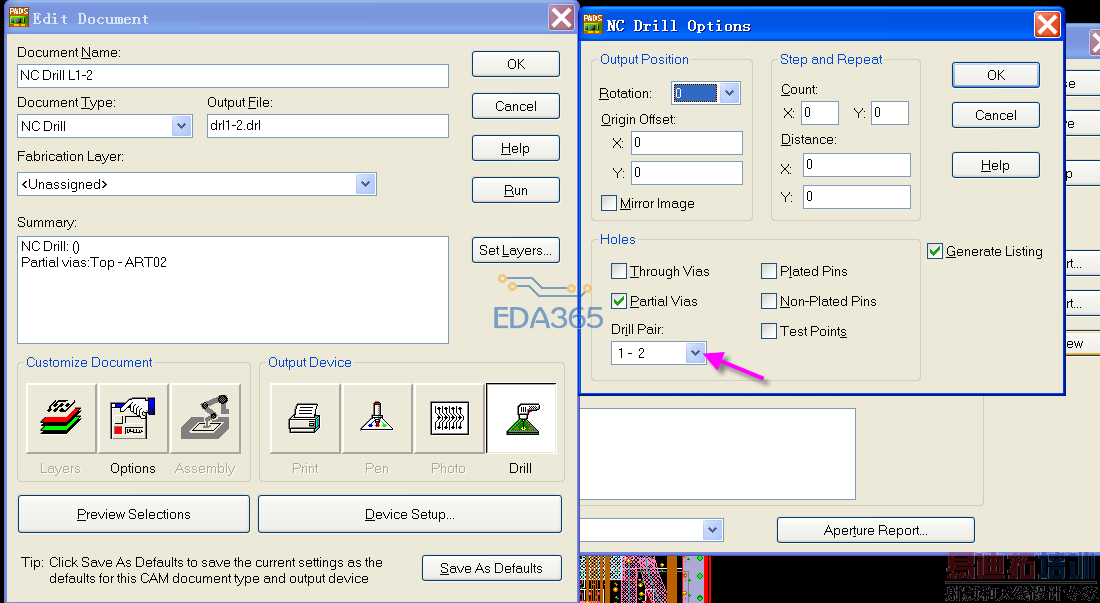Click Save As Defaults button
This screenshot has height=603, width=1100.
tap(492, 568)
